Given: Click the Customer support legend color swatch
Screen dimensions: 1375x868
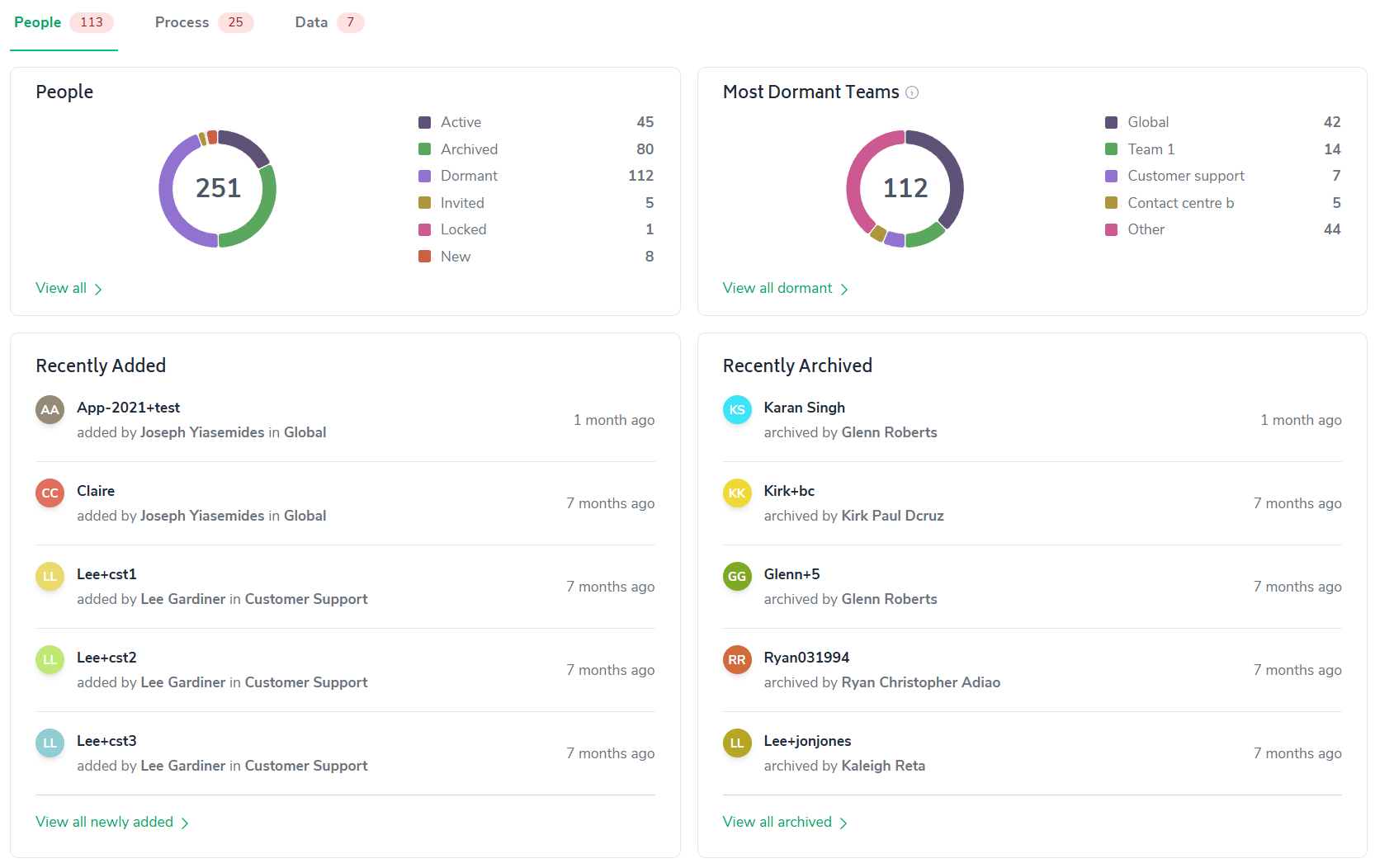Looking at the screenshot, I should click(x=1112, y=176).
